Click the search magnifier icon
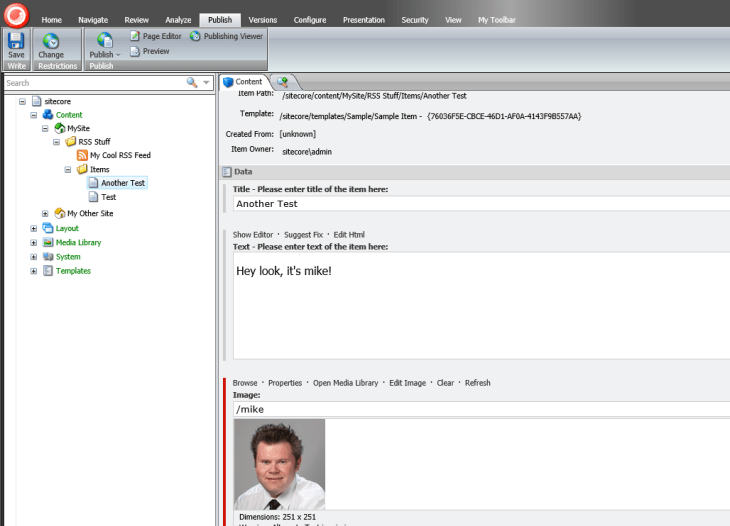 (x=192, y=83)
